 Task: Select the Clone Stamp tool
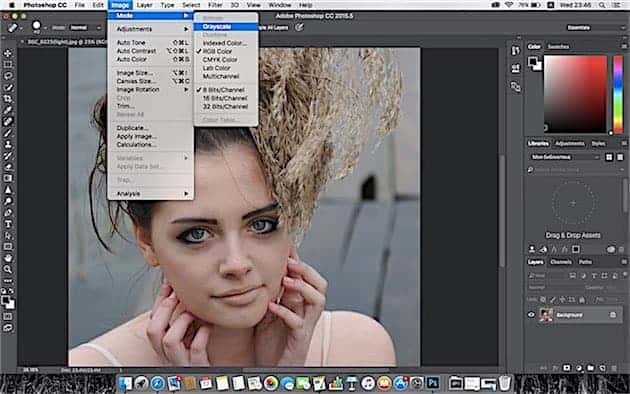tap(8, 144)
